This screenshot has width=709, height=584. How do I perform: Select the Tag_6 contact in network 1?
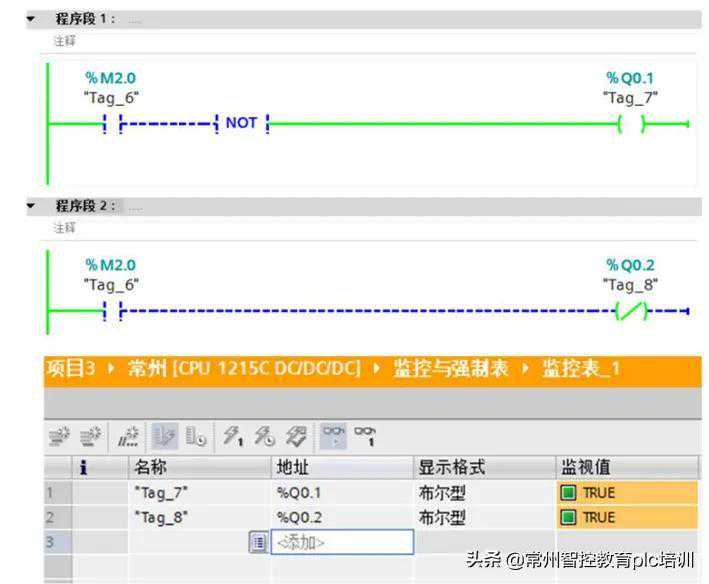[x=111, y=123]
